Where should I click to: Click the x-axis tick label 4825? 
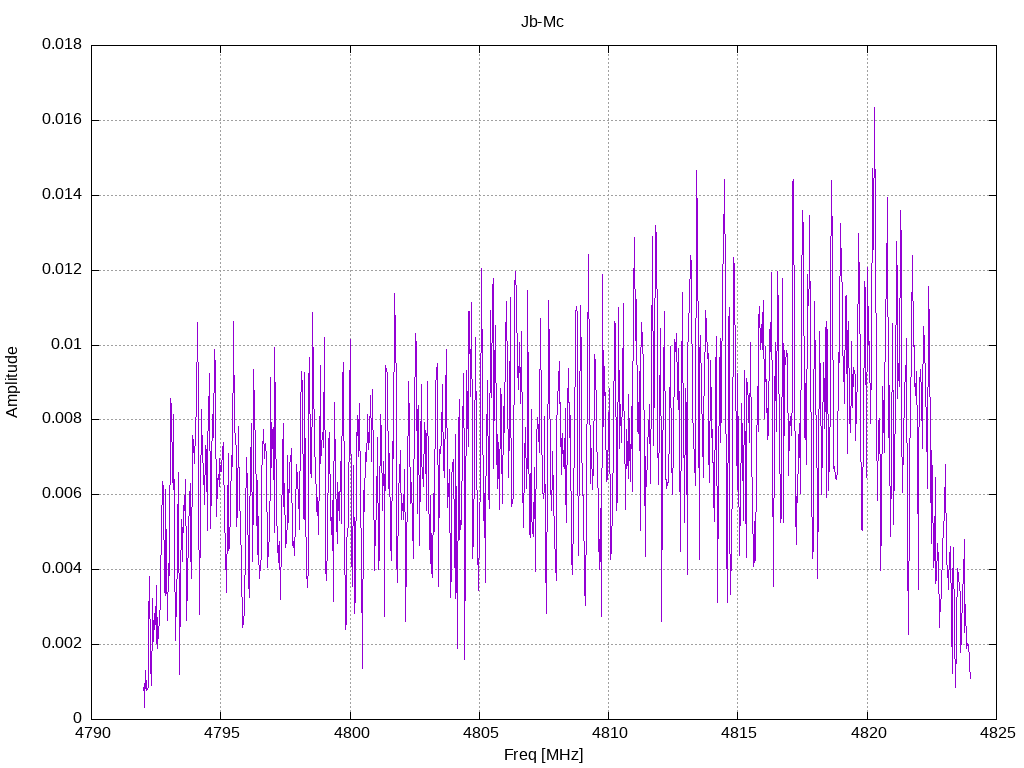(x=997, y=733)
